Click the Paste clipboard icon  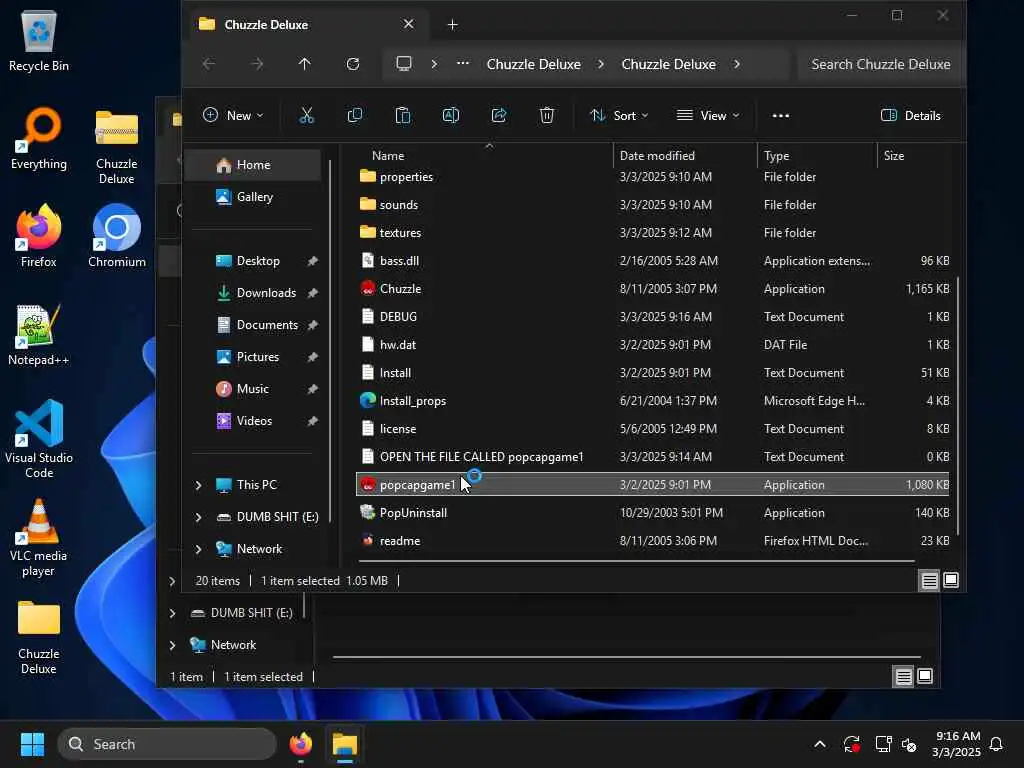click(403, 116)
